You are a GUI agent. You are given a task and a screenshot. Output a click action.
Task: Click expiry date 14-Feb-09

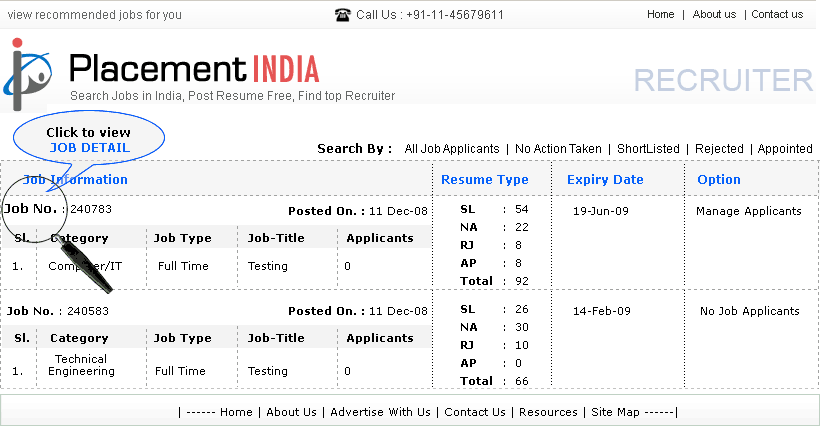tap(601, 311)
